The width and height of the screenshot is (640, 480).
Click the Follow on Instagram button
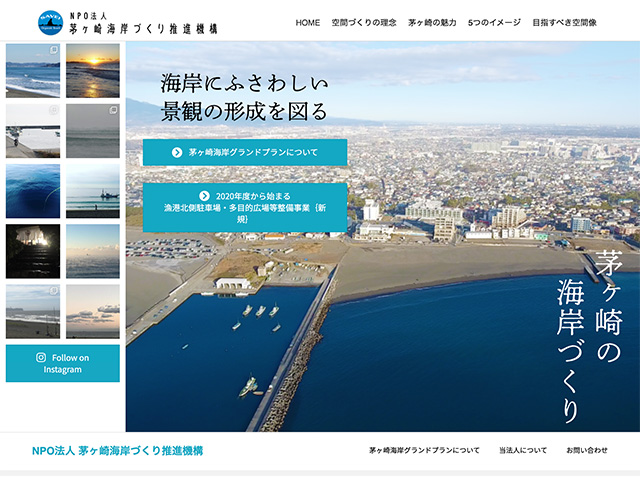[x=63, y=363]
